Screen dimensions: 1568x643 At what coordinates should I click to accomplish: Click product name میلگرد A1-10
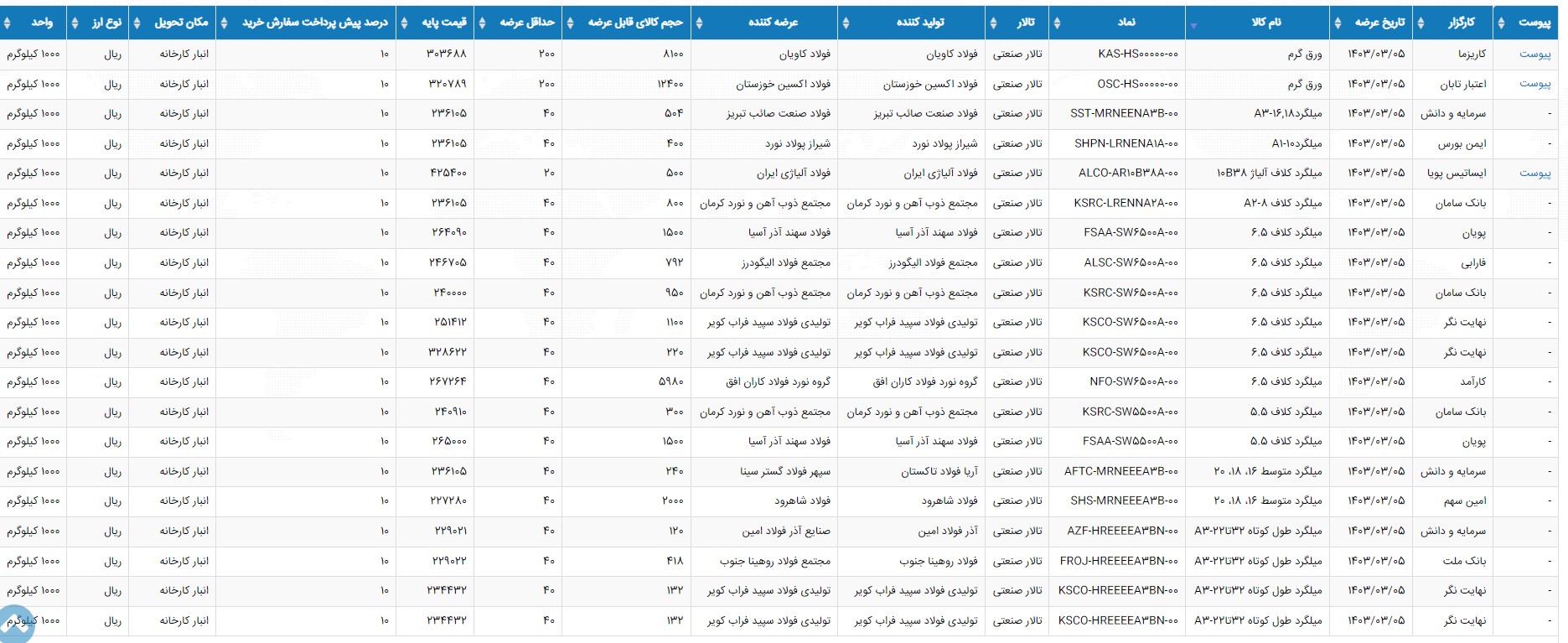pyautogui.click(x=1296, y=143)
